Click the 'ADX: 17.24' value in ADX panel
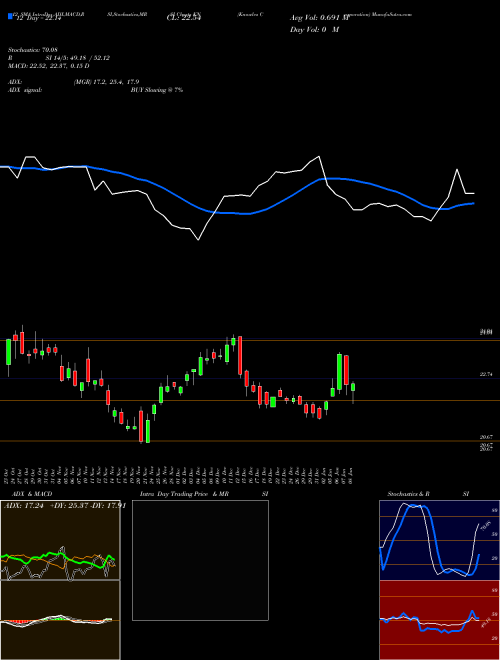Viewport: 500px width, 660px height. coord(24,506)
